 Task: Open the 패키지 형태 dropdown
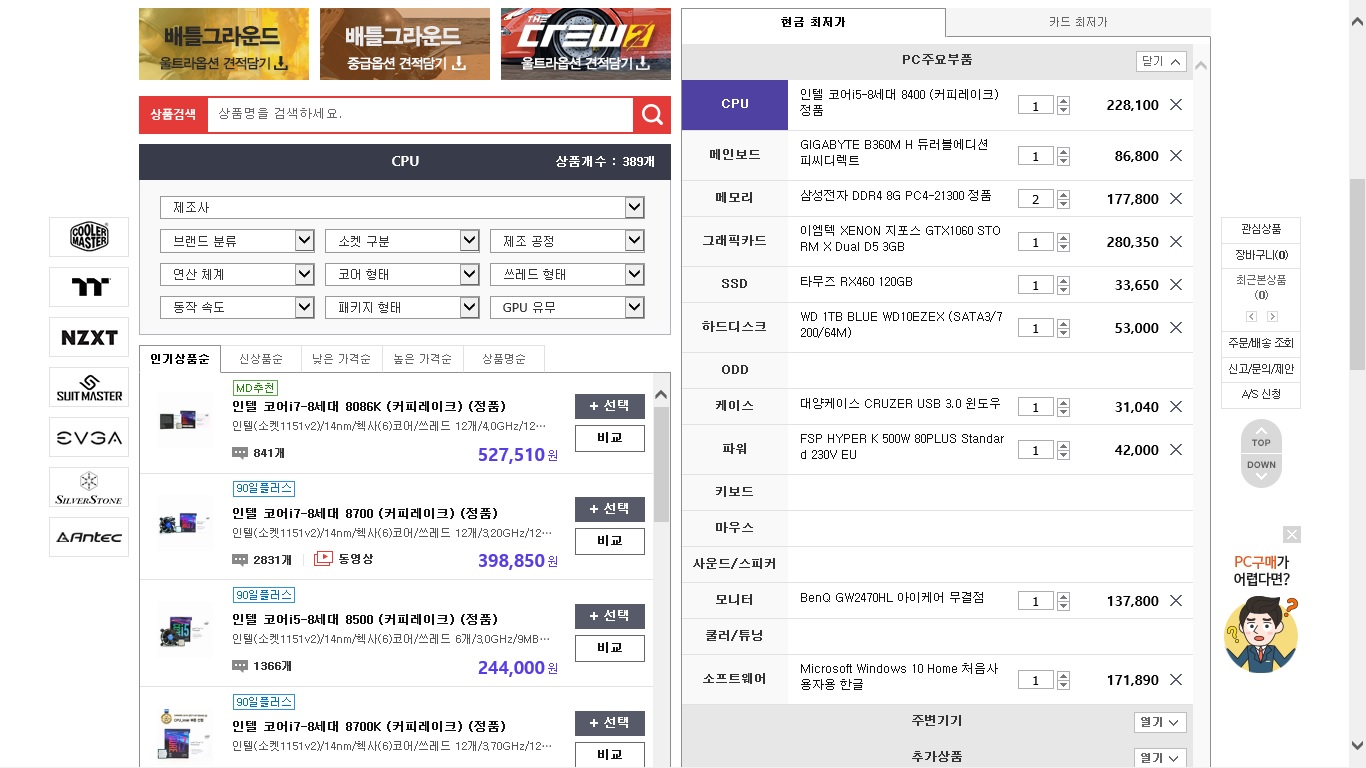point(402,307)
